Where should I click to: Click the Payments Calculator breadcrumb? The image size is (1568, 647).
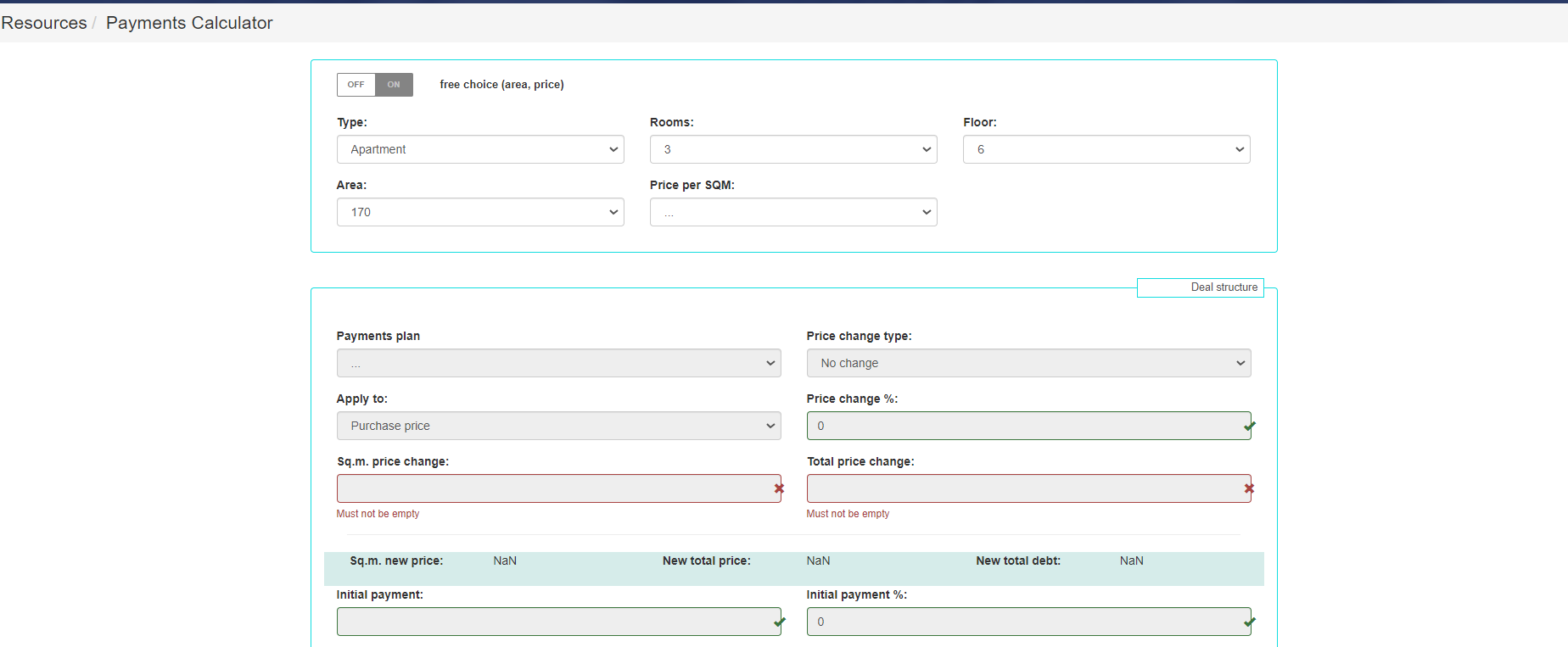189,23
